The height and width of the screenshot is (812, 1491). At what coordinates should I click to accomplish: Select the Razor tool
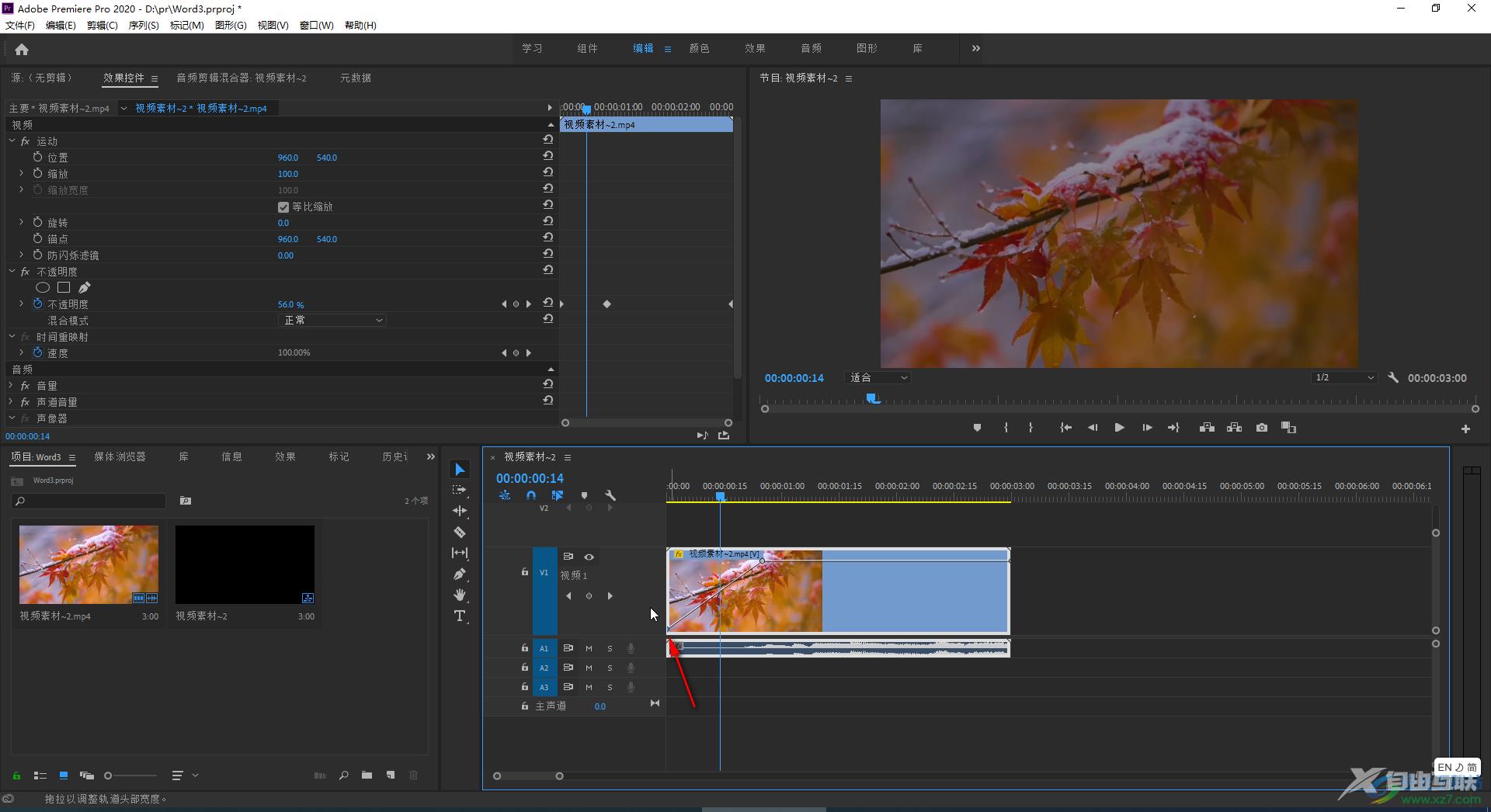click(x=460, y=532)
